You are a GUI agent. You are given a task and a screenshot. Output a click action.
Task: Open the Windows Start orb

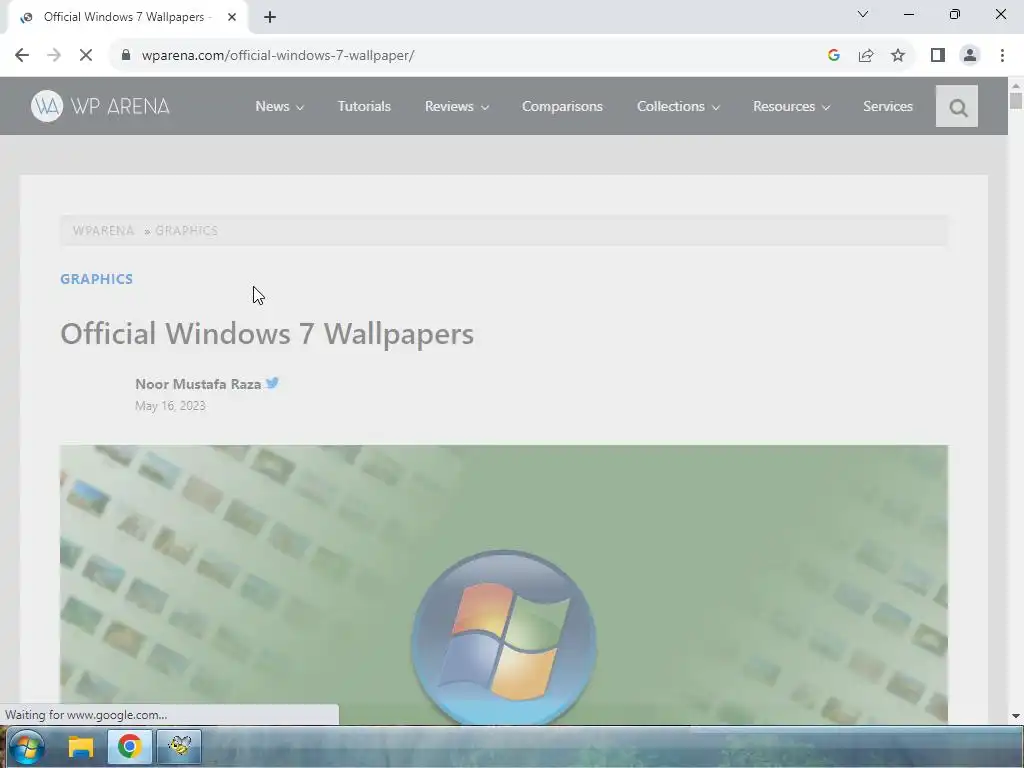(26, 747)
